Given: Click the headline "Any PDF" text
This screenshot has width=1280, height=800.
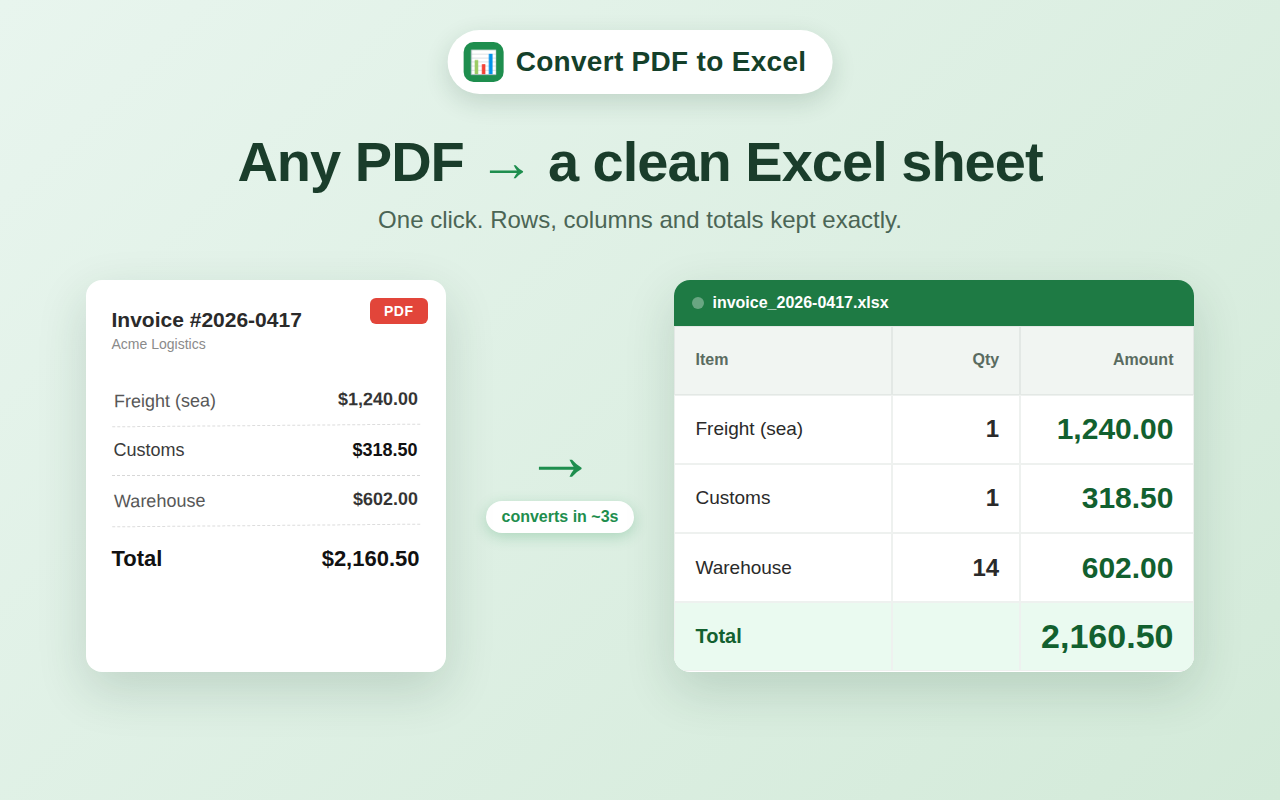Looking at the screenshot, I should point(351,162).
